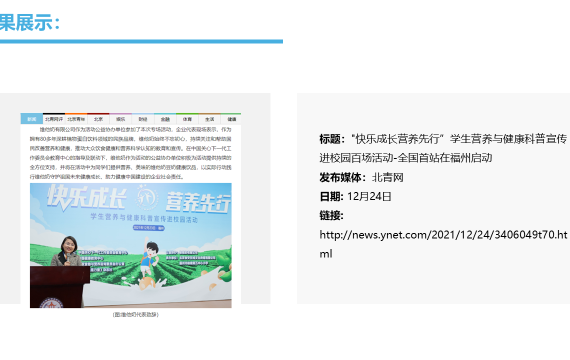Click the 12月24日 date text
This screenshot has width=570, height=360.
(x=369, y=196)
